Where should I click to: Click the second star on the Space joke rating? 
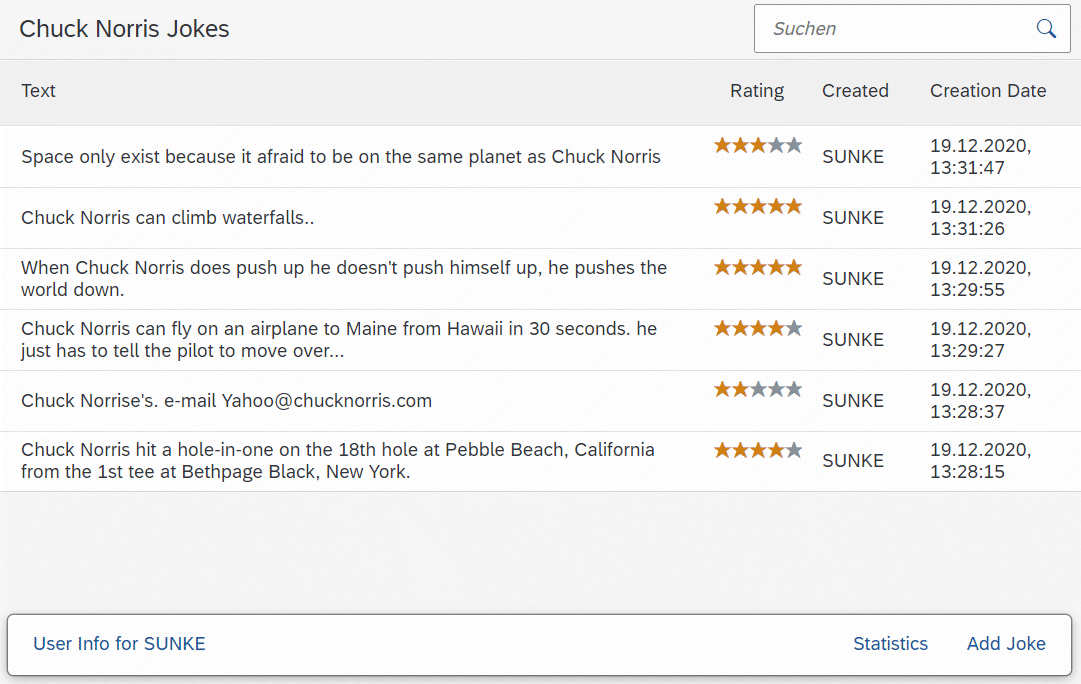click(740, 145)
